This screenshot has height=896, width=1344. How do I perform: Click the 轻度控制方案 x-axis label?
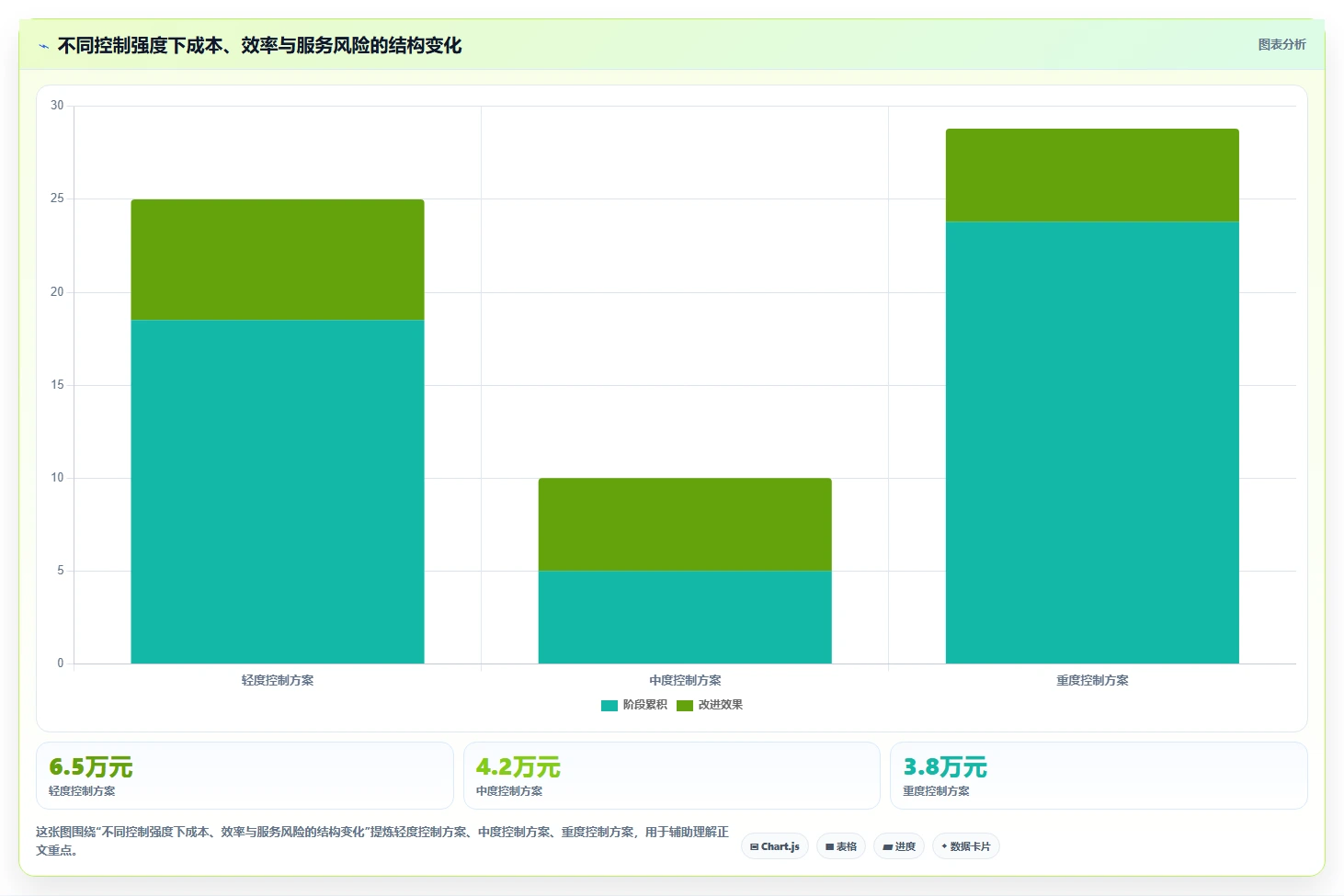pyautogui.click(x=278, y=680)
